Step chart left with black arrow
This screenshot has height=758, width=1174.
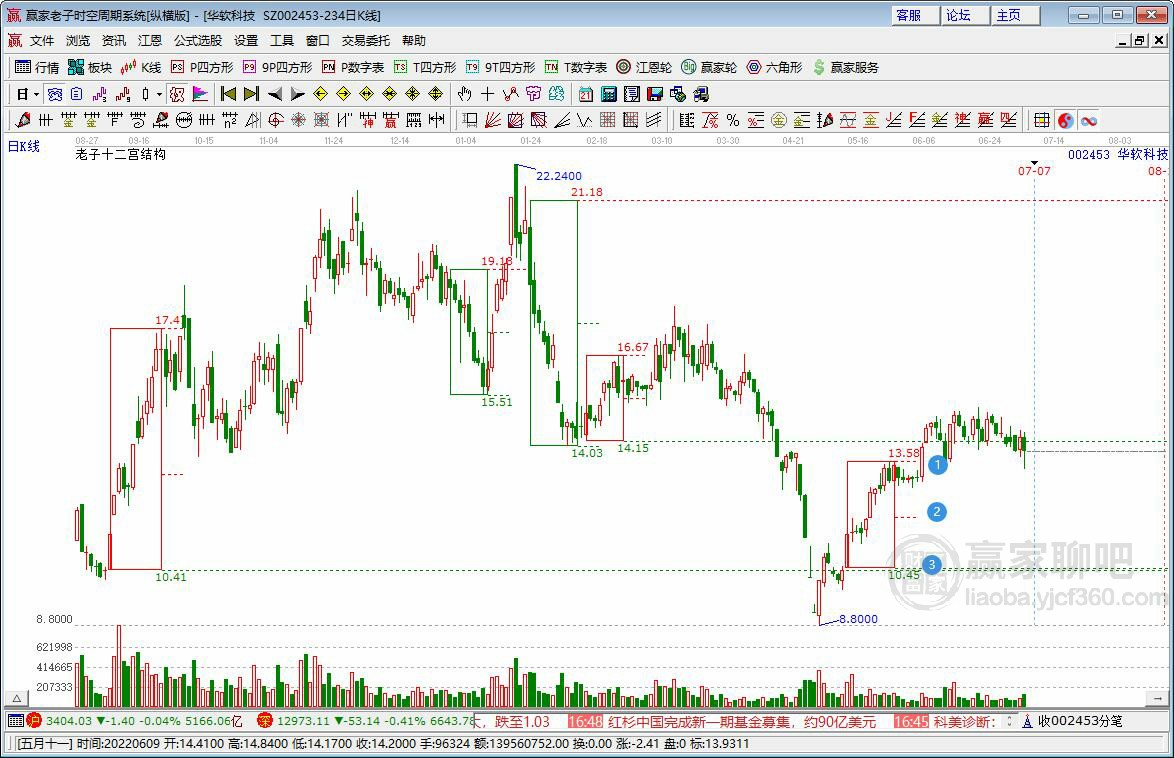275,94
